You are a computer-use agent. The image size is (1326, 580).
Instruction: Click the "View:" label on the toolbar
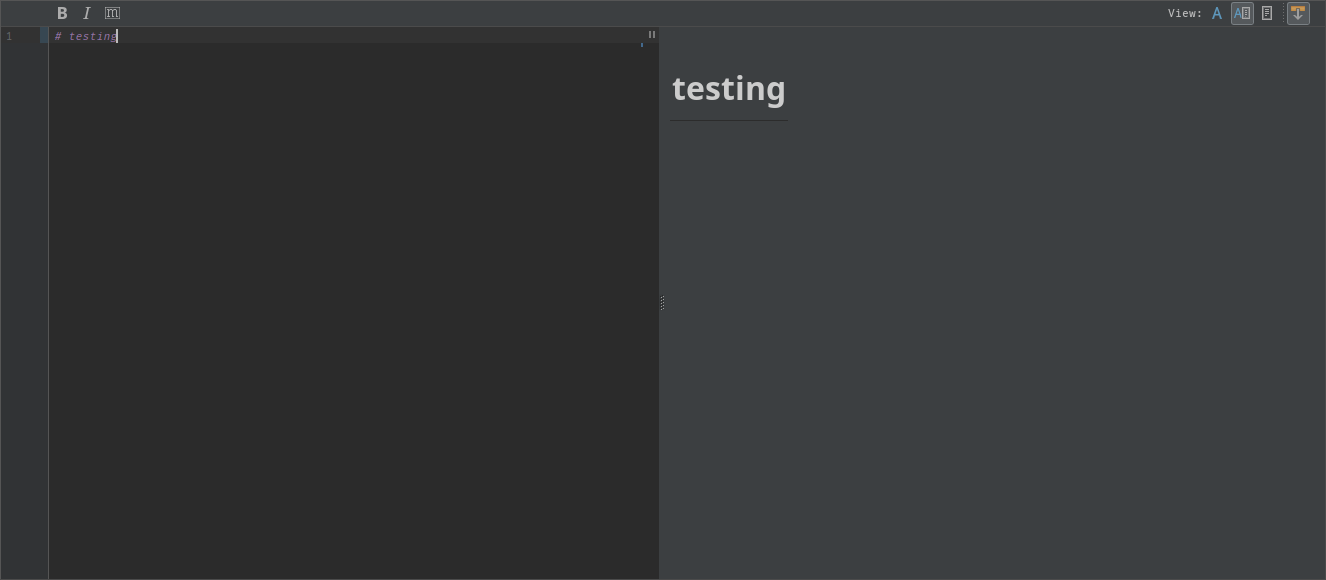1184,13
